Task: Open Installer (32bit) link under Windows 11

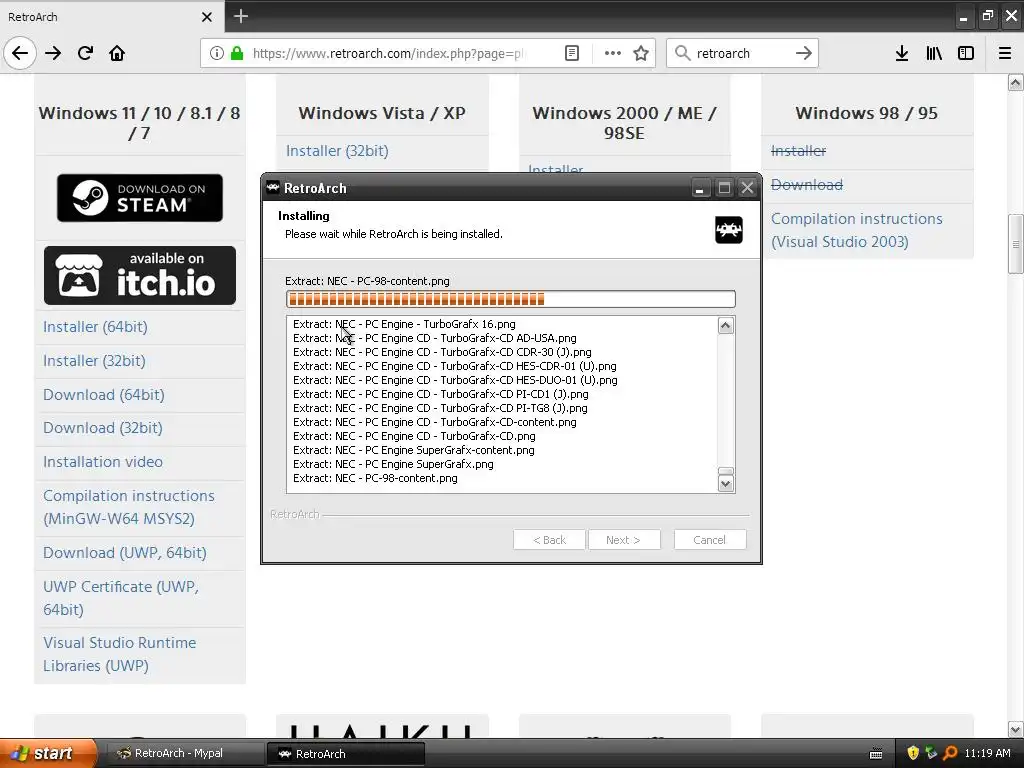Action: pos(94,360)
